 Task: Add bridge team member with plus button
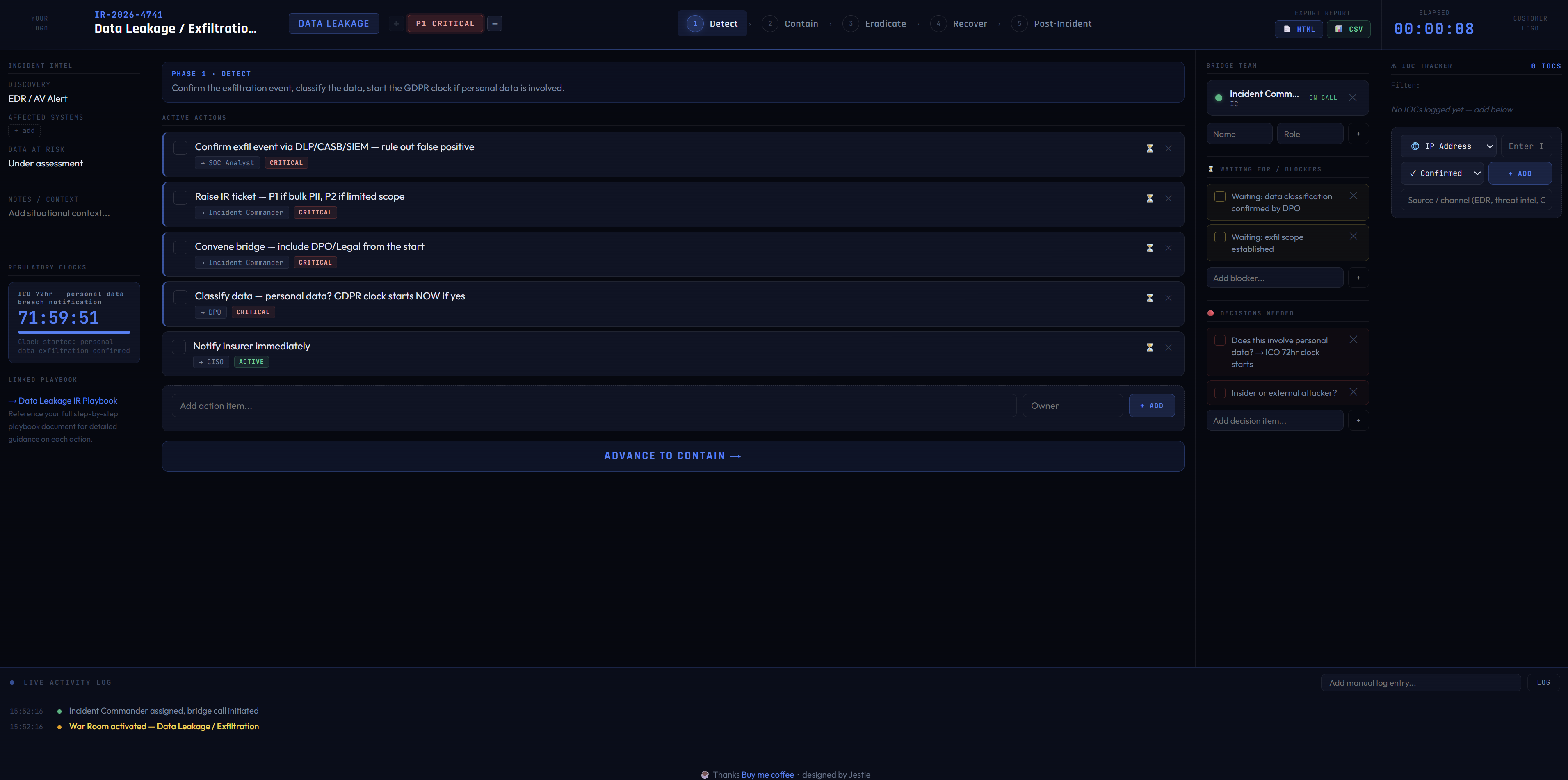1358,134
